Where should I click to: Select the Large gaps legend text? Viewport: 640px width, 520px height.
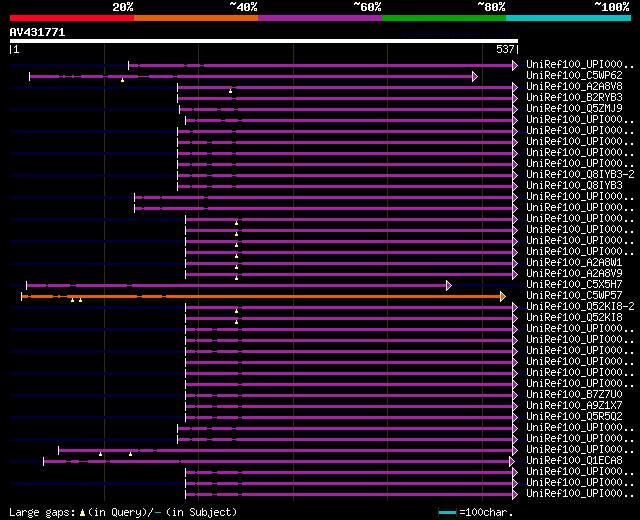(x=42, y=512)
